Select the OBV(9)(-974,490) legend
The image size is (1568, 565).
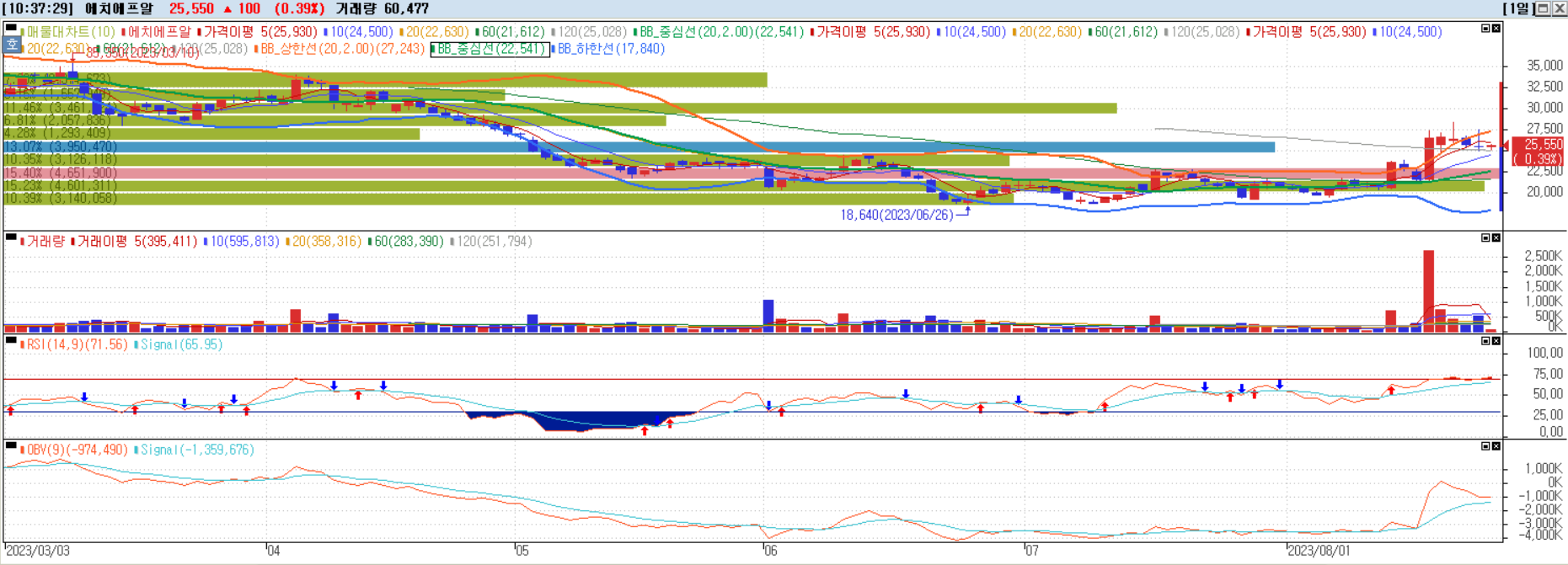click(77, 450)
